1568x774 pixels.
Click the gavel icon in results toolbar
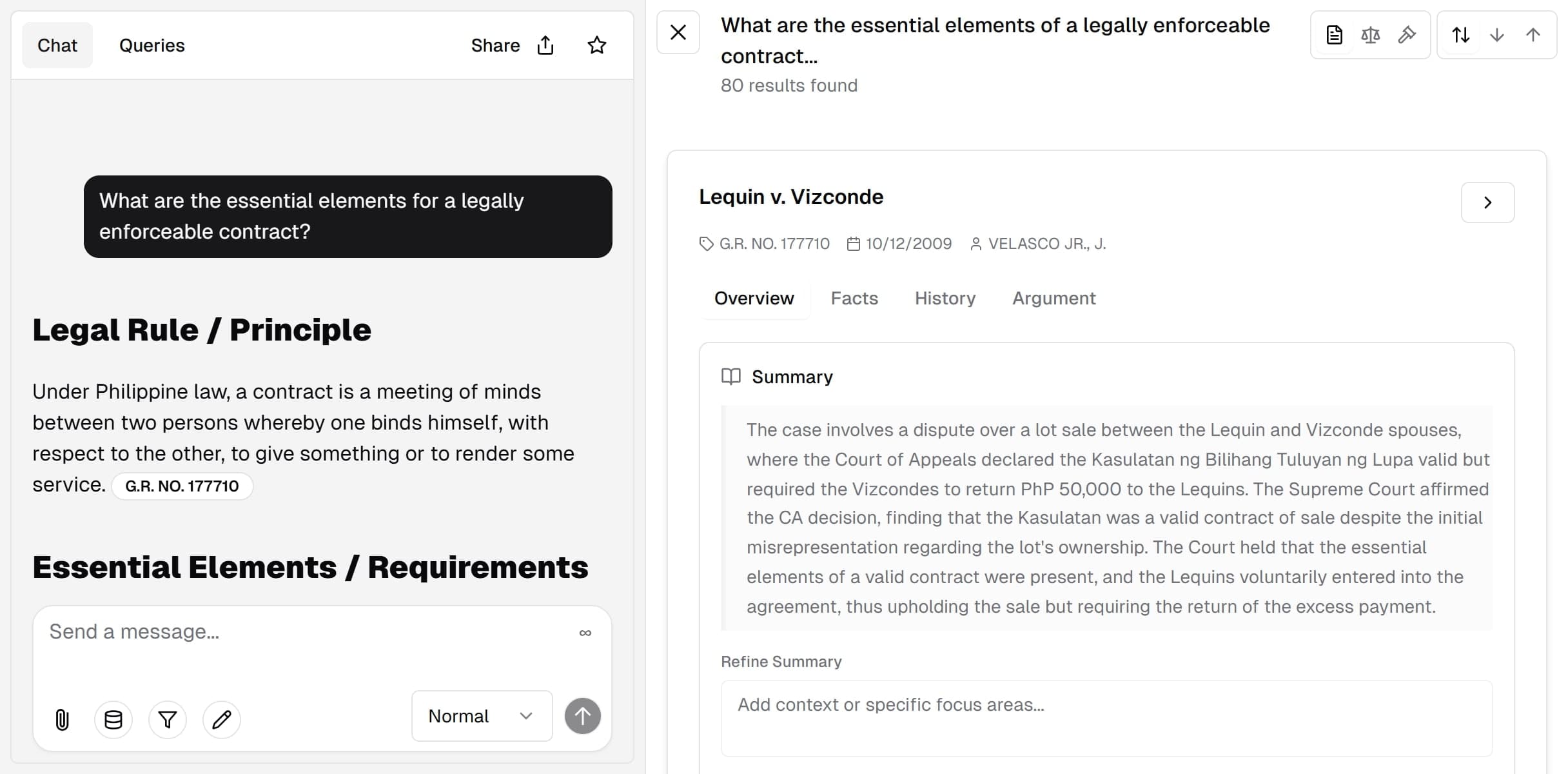pos(1406,35)
